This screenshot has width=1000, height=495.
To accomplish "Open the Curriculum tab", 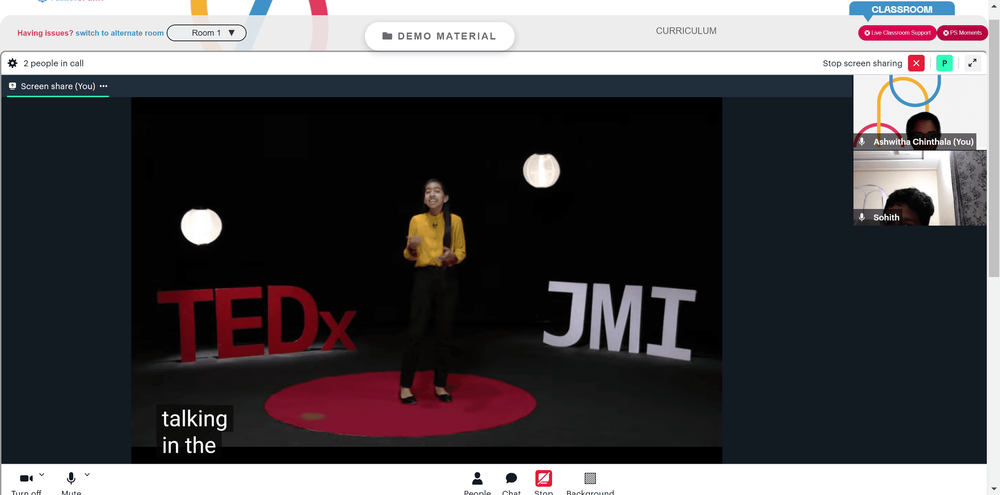I will pyautogui.click(x=686, y=31).
